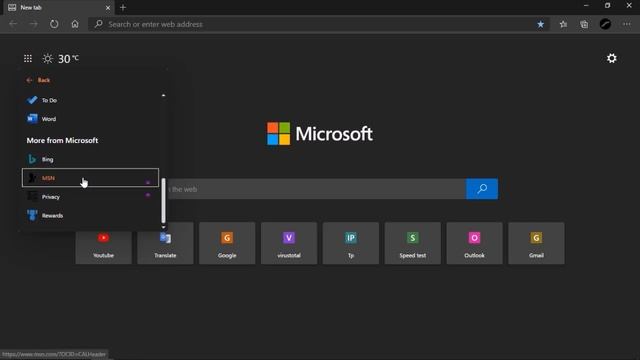Open the Speed test quick link

click(x=413, y=243)
